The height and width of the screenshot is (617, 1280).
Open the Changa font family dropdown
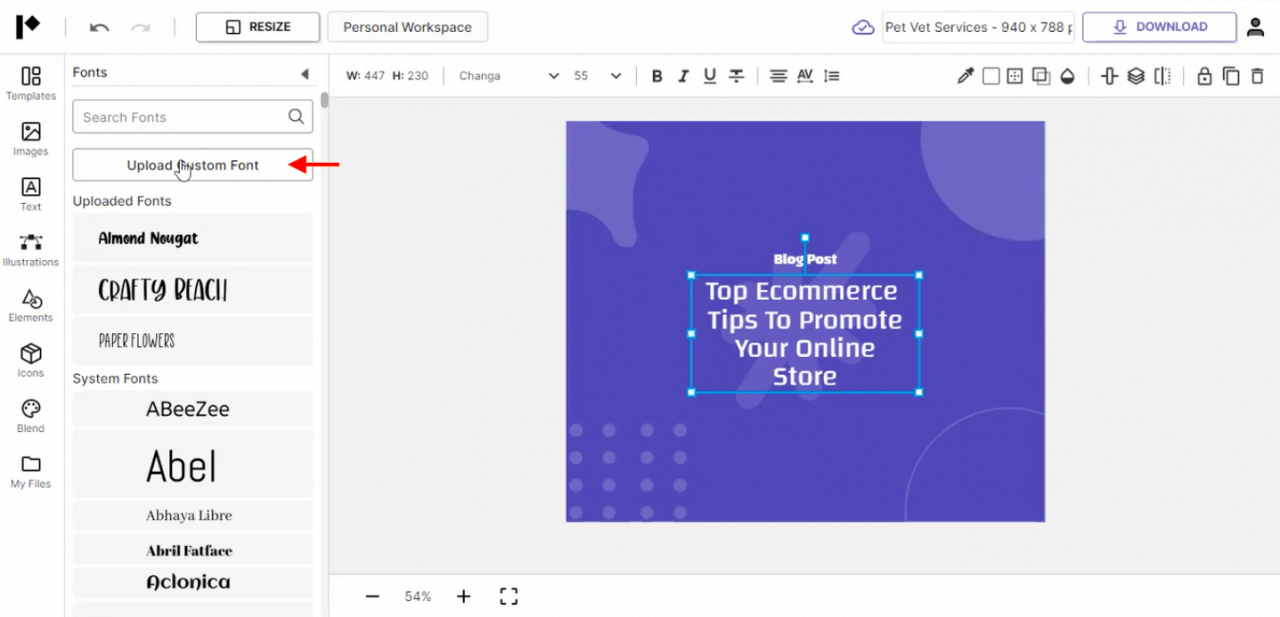(509, 76)
